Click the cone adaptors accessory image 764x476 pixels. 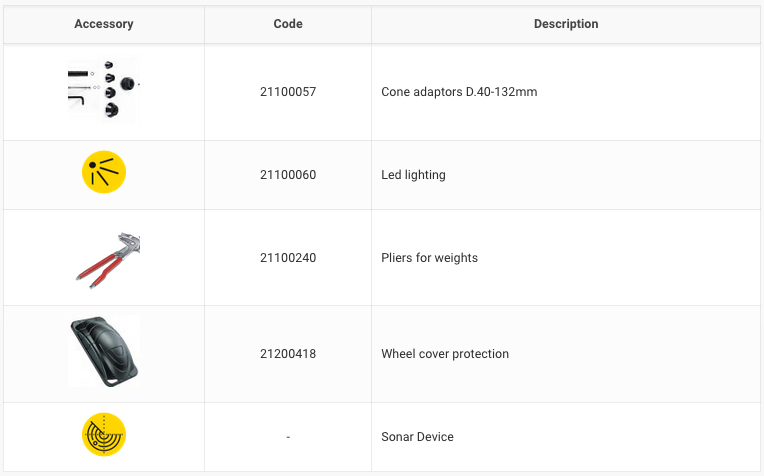coord(104,92)
